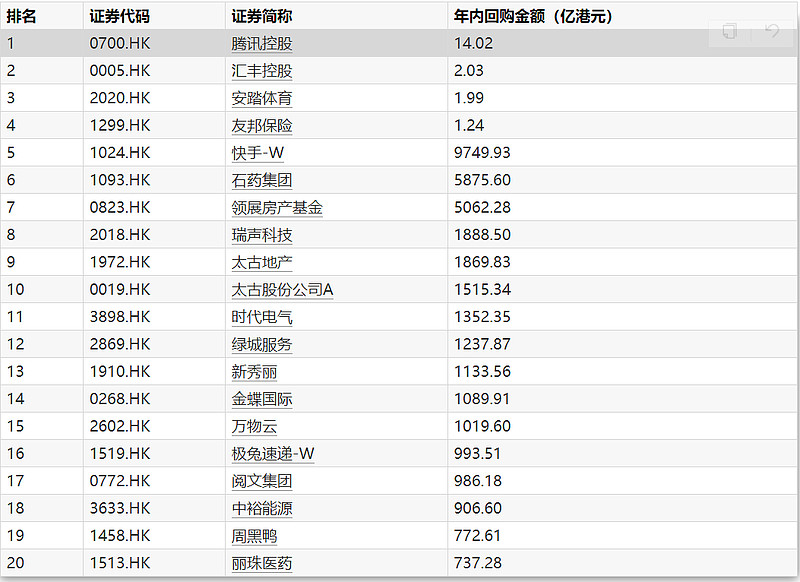Click the buyback amount 9749.93

click(482, 153)
